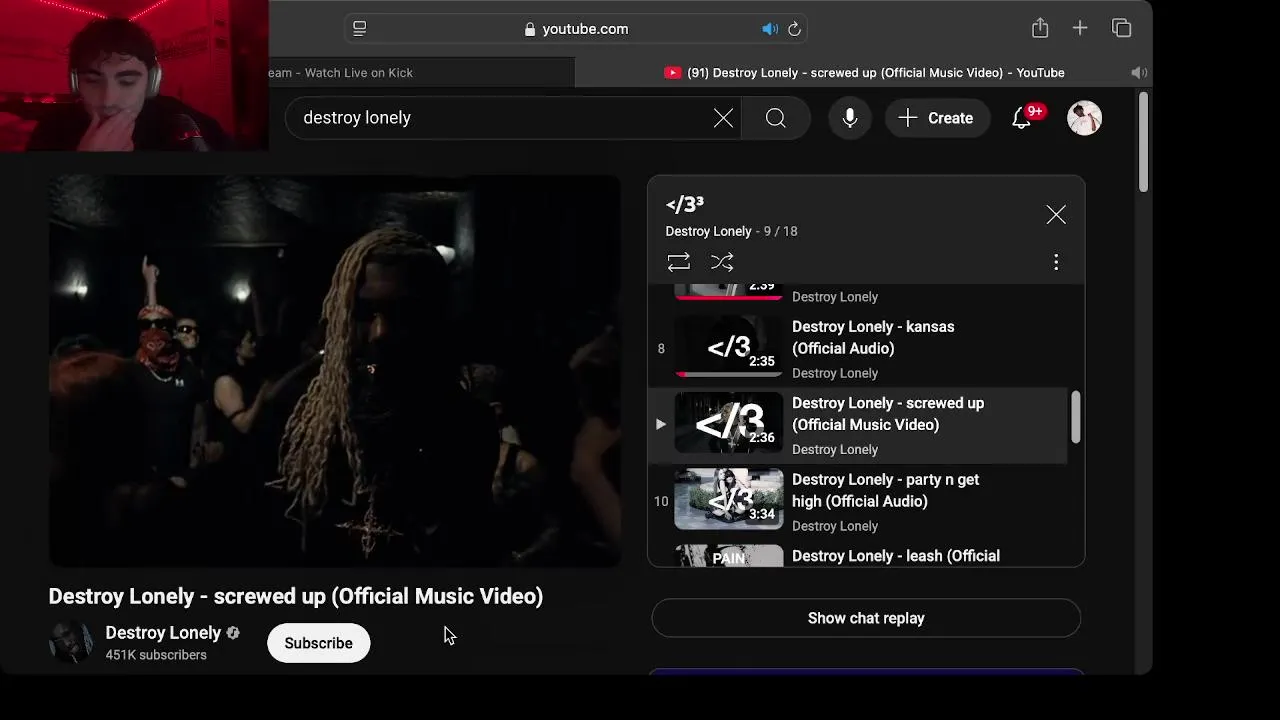Open the Create menu button
1280x720 pixels.
click(x=937, y=118)
